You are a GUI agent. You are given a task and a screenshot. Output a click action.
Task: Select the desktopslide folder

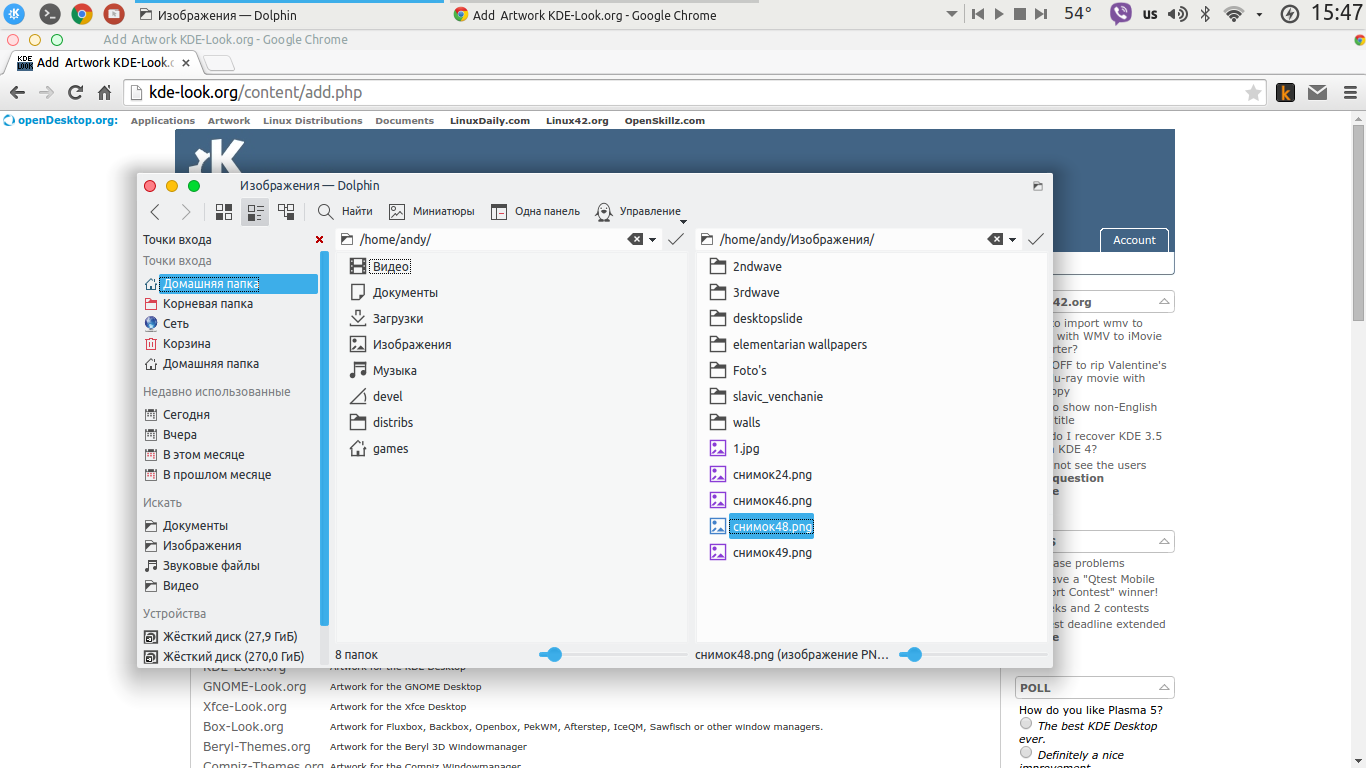(755, 318)
